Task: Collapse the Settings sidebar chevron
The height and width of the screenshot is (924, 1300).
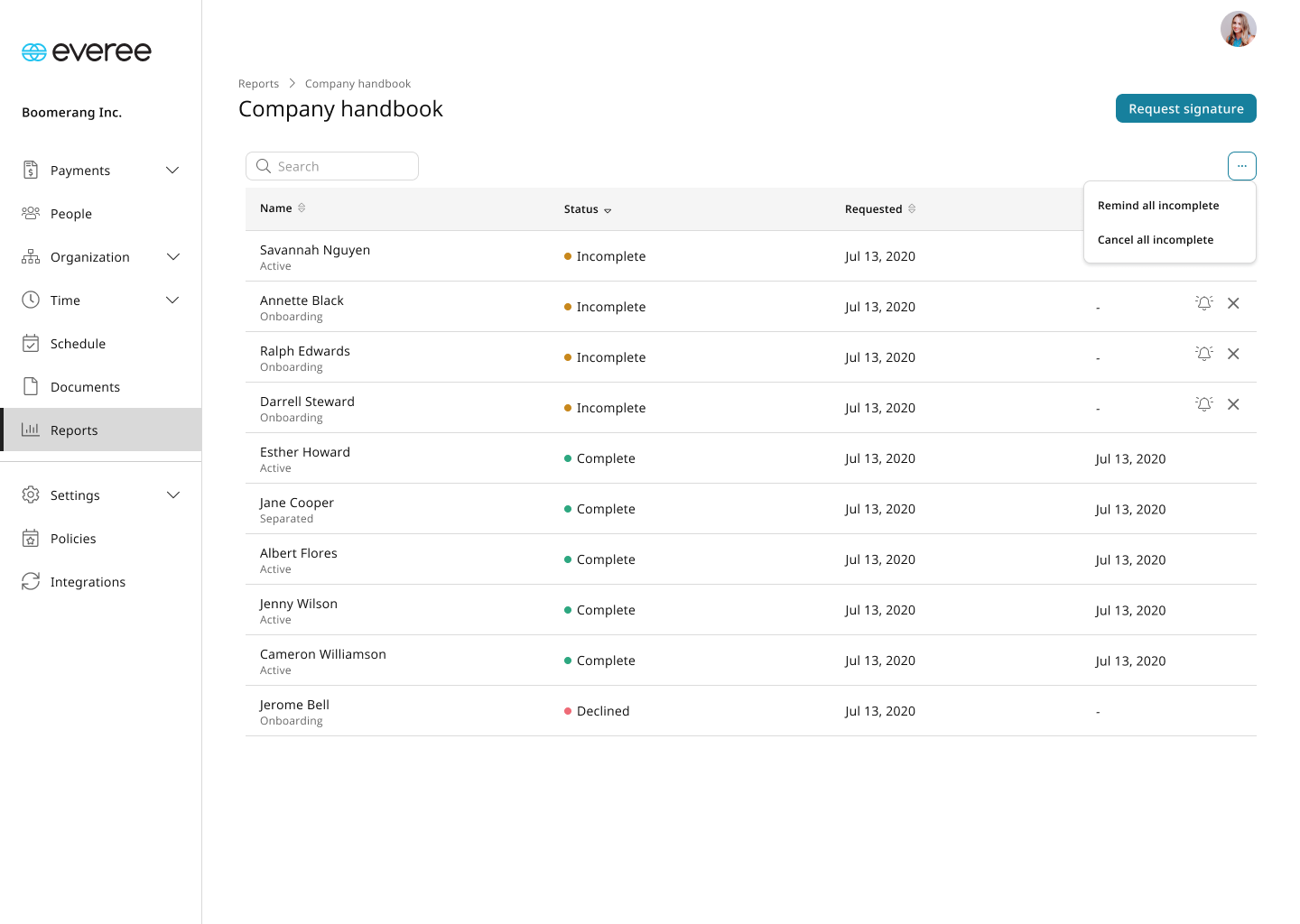Action: (x=172, y=494)
